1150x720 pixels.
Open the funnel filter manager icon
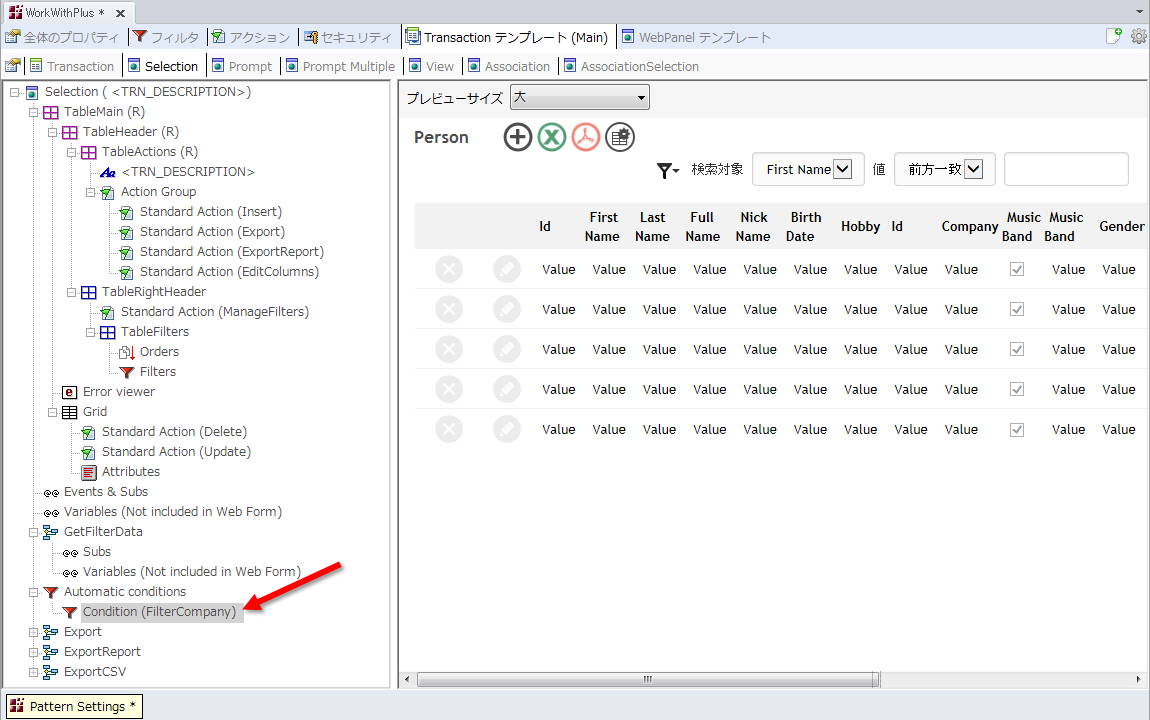667,171
